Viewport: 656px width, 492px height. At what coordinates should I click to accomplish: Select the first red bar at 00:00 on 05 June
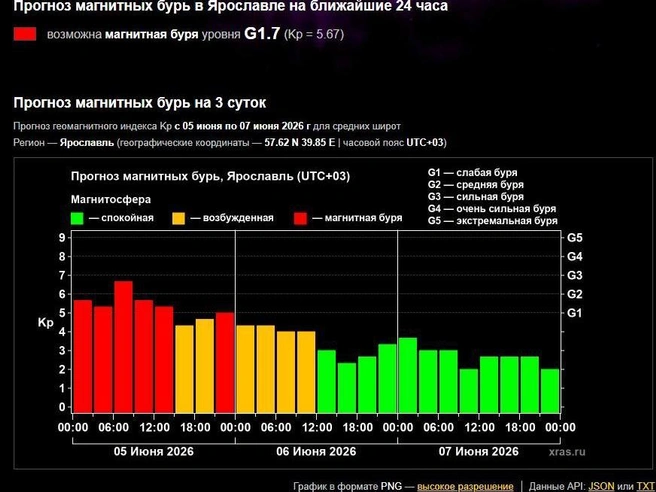click(x=83, y=356)
